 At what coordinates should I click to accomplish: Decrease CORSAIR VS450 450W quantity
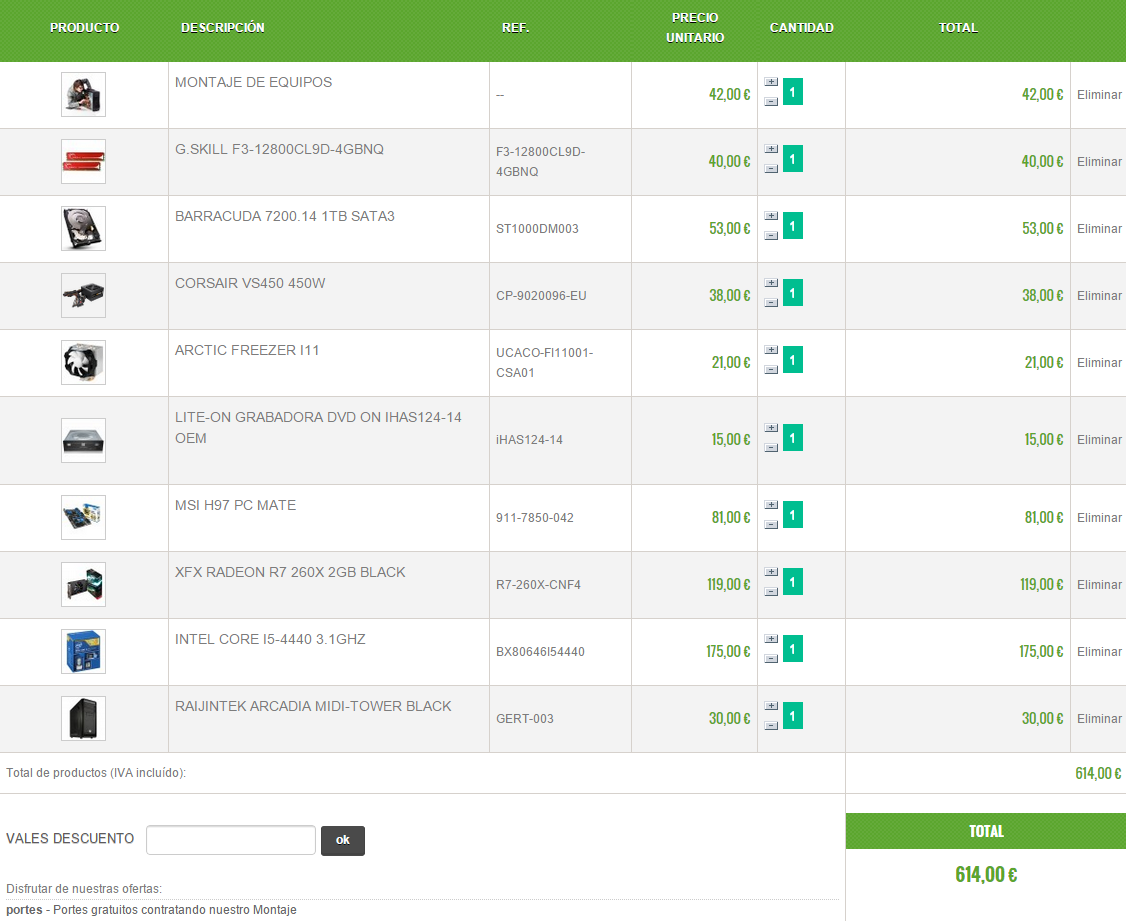(x=771, y=303)
